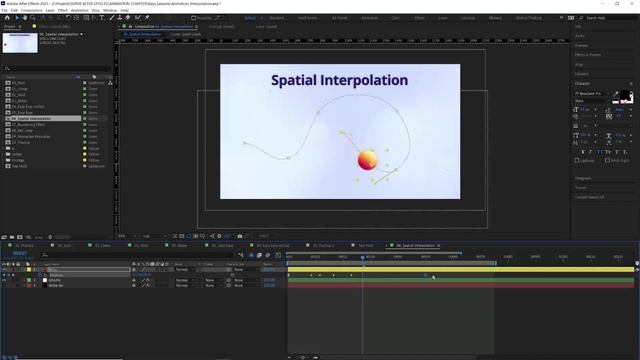Viewport: 640px width, 360px height.
Task: Take snapshot with camera icon in viewer
Action: pyautogui.click(x=240, y=236)
